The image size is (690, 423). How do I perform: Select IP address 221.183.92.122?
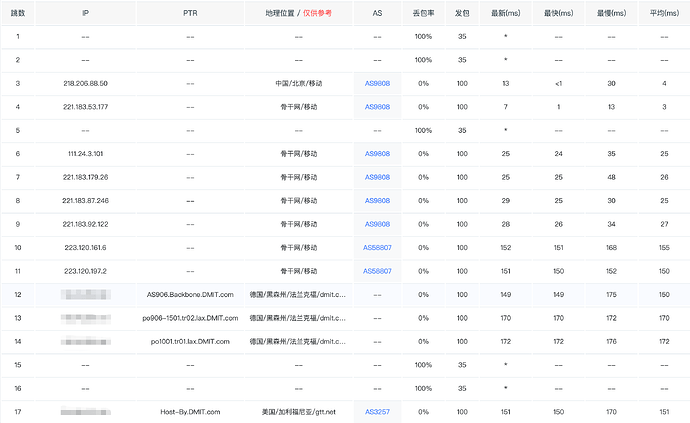85,224
